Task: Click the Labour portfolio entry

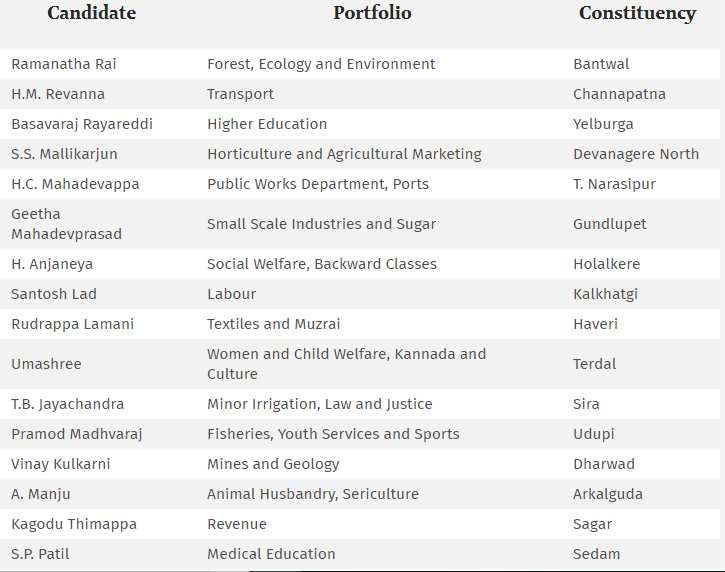Action: click(x=231, y=294)
